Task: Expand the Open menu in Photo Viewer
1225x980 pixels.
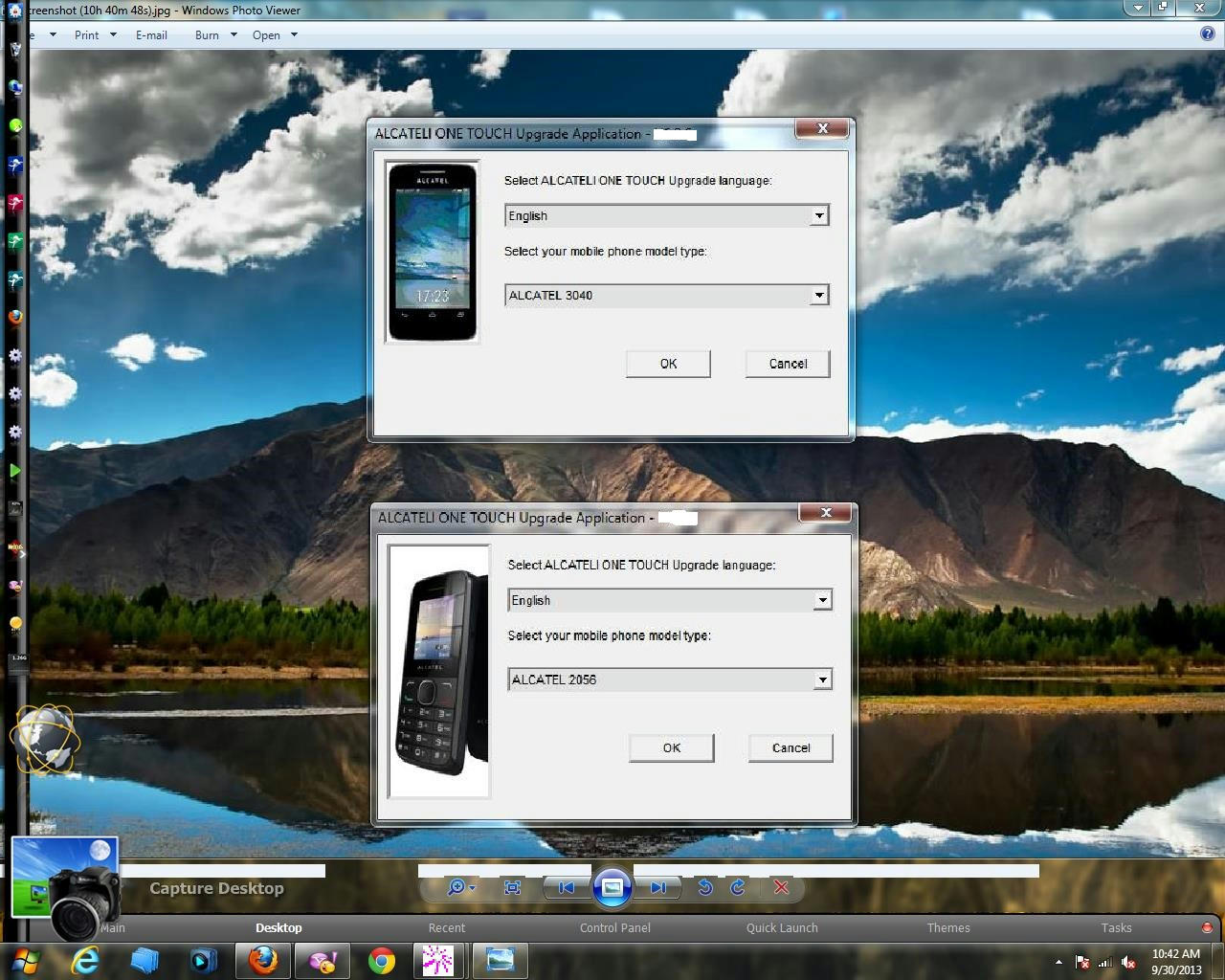Action: (275, 34)
